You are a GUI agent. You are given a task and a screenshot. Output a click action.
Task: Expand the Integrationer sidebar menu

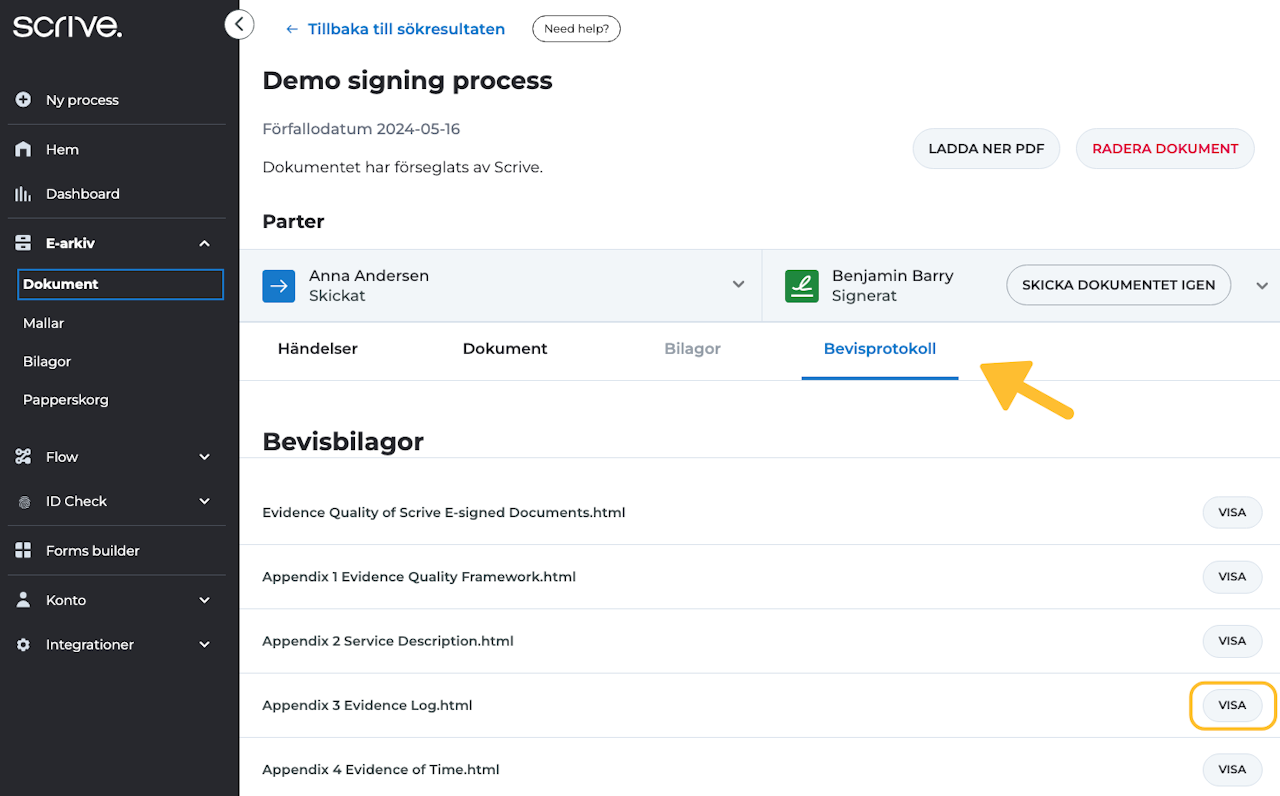pos(204,645)
